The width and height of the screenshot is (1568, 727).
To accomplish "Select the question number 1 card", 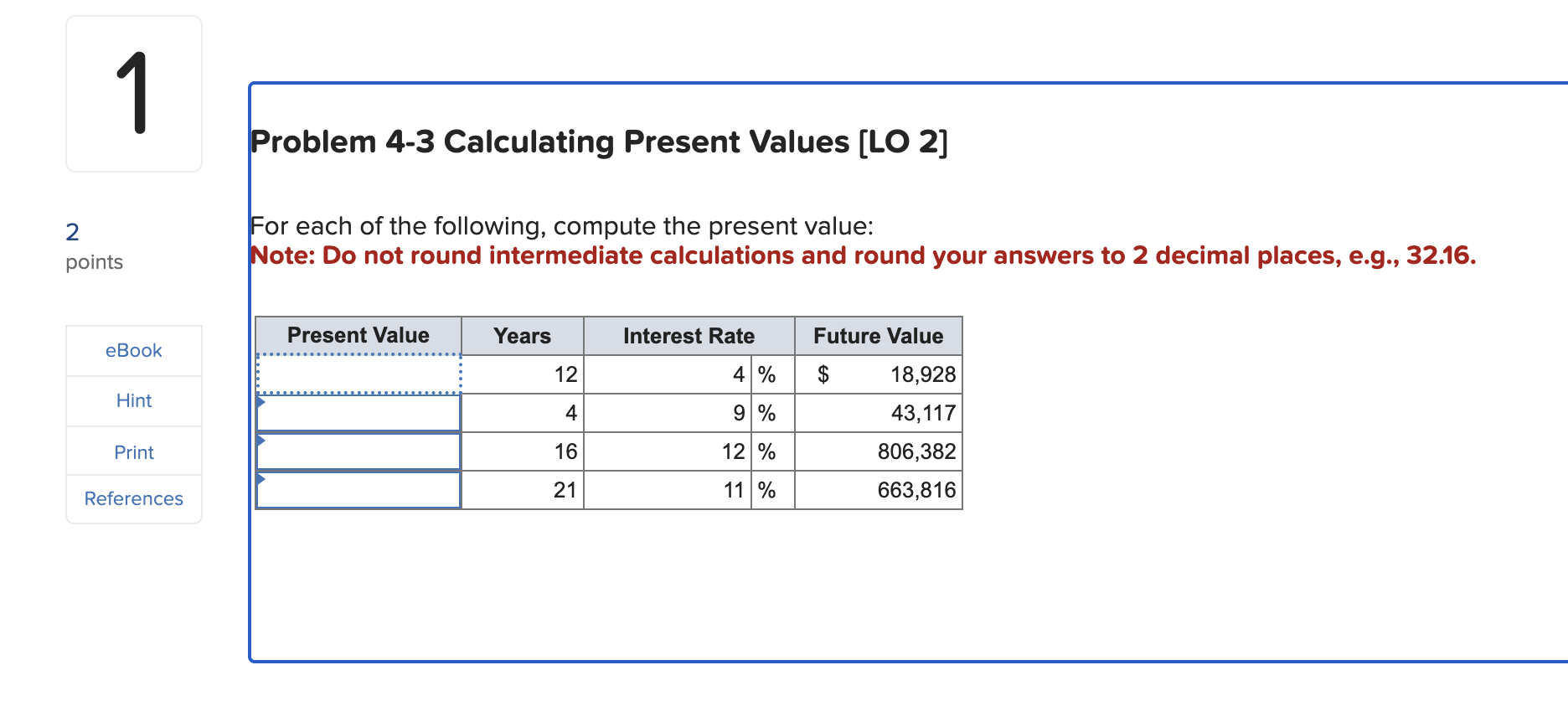I will (133, 91).
